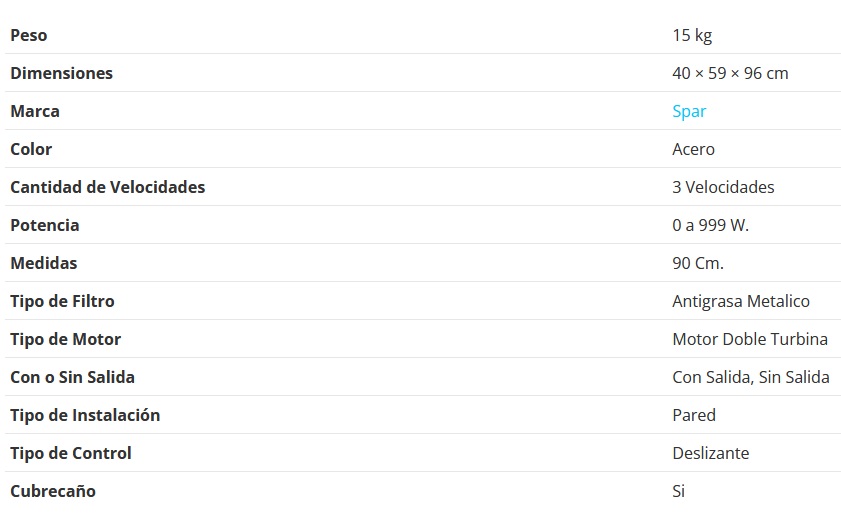
Task: Select the Con o Sin Salida label
Action: (72, 377)
